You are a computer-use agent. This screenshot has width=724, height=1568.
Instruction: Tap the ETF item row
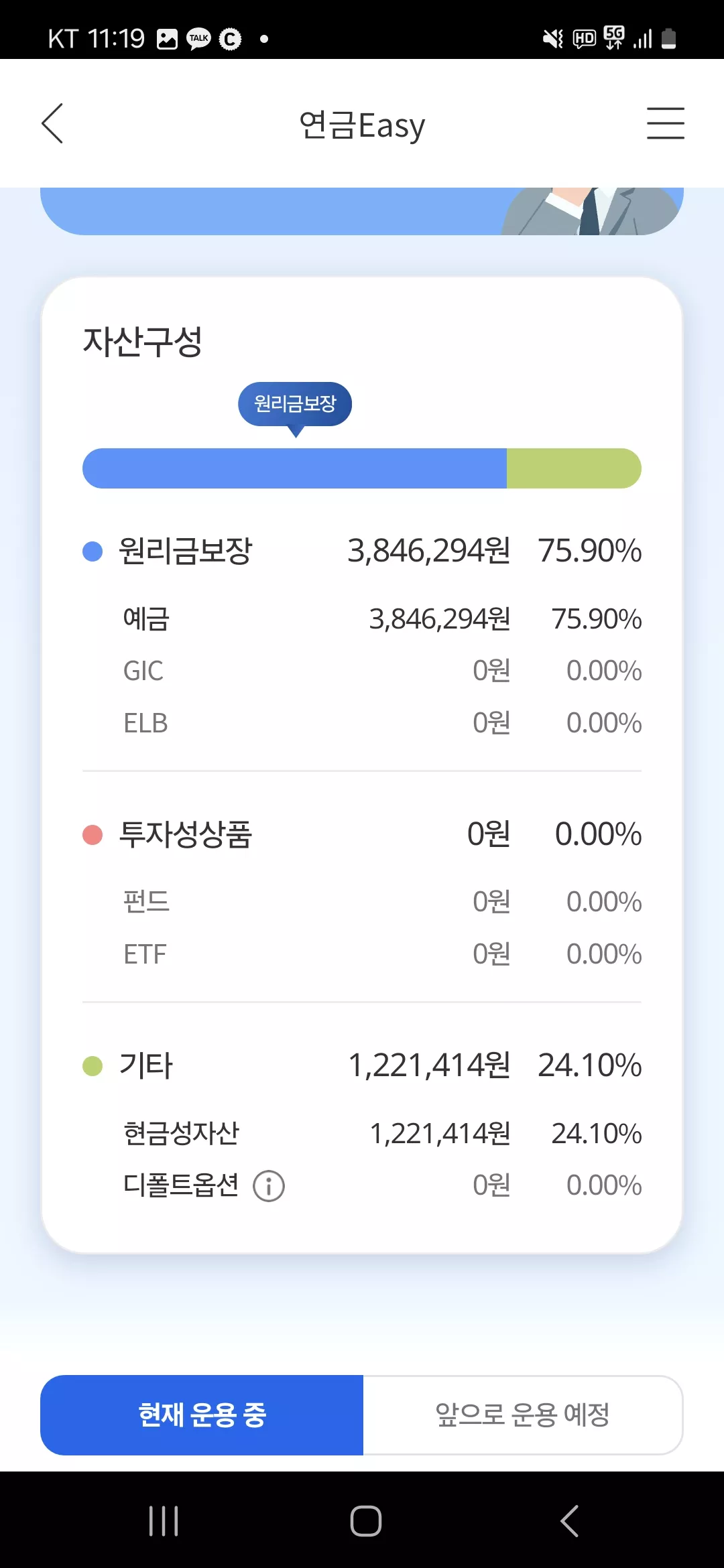pos(382,954)
